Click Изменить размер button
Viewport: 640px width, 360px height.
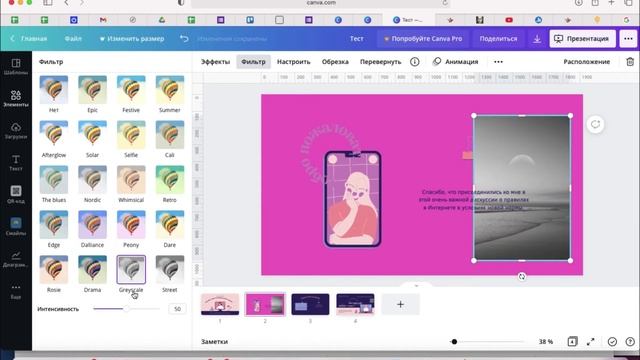(x=132, y=38)
